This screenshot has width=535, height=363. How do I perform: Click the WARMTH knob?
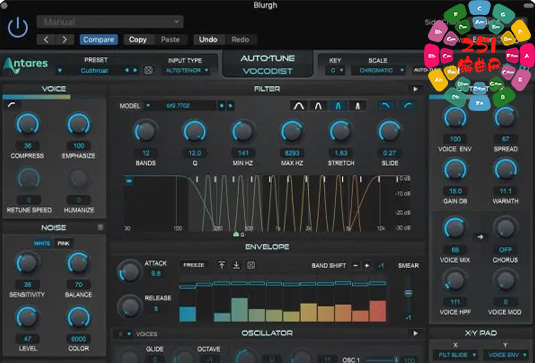[505, 170]
